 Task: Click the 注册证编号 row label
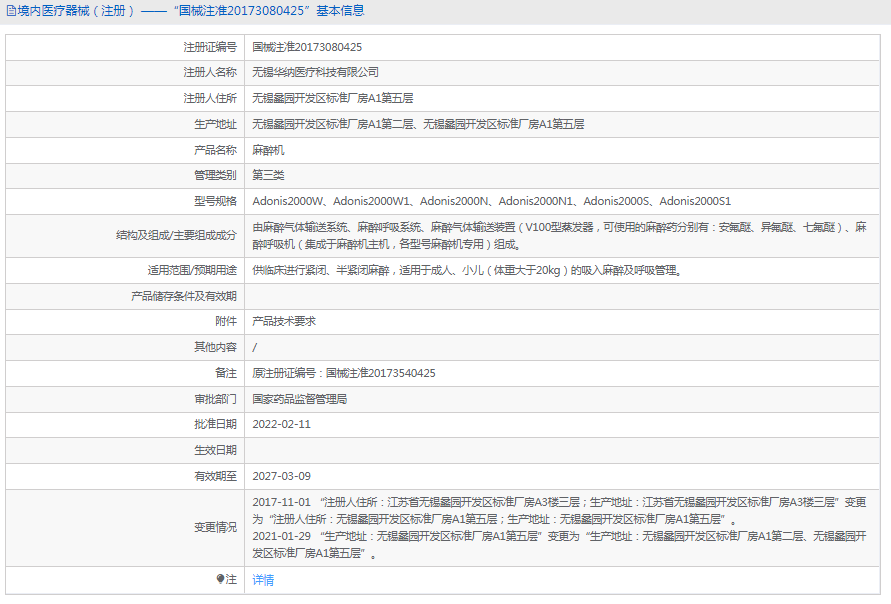click(x=210, y=47)
